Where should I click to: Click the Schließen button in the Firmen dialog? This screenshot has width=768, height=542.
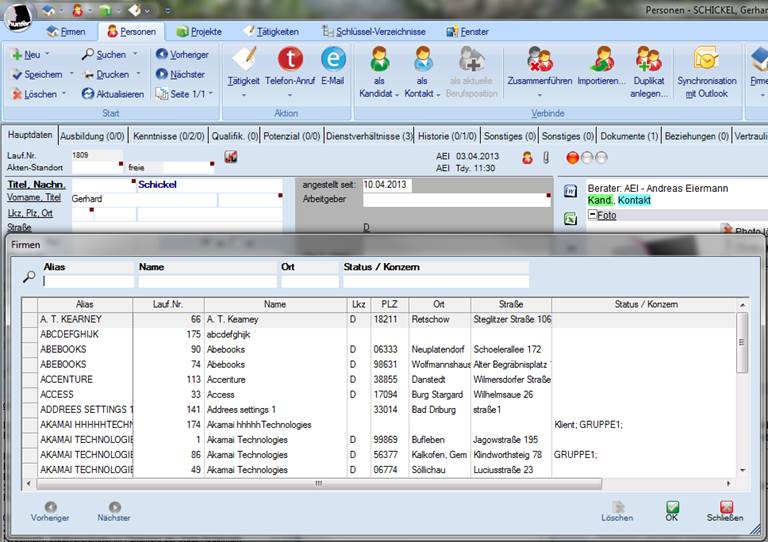tap(725, 511)
